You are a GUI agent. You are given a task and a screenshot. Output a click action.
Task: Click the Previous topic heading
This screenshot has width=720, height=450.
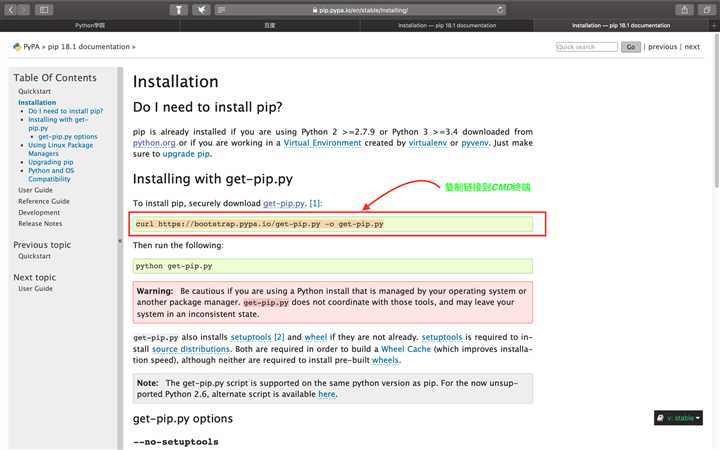(42, 245)
